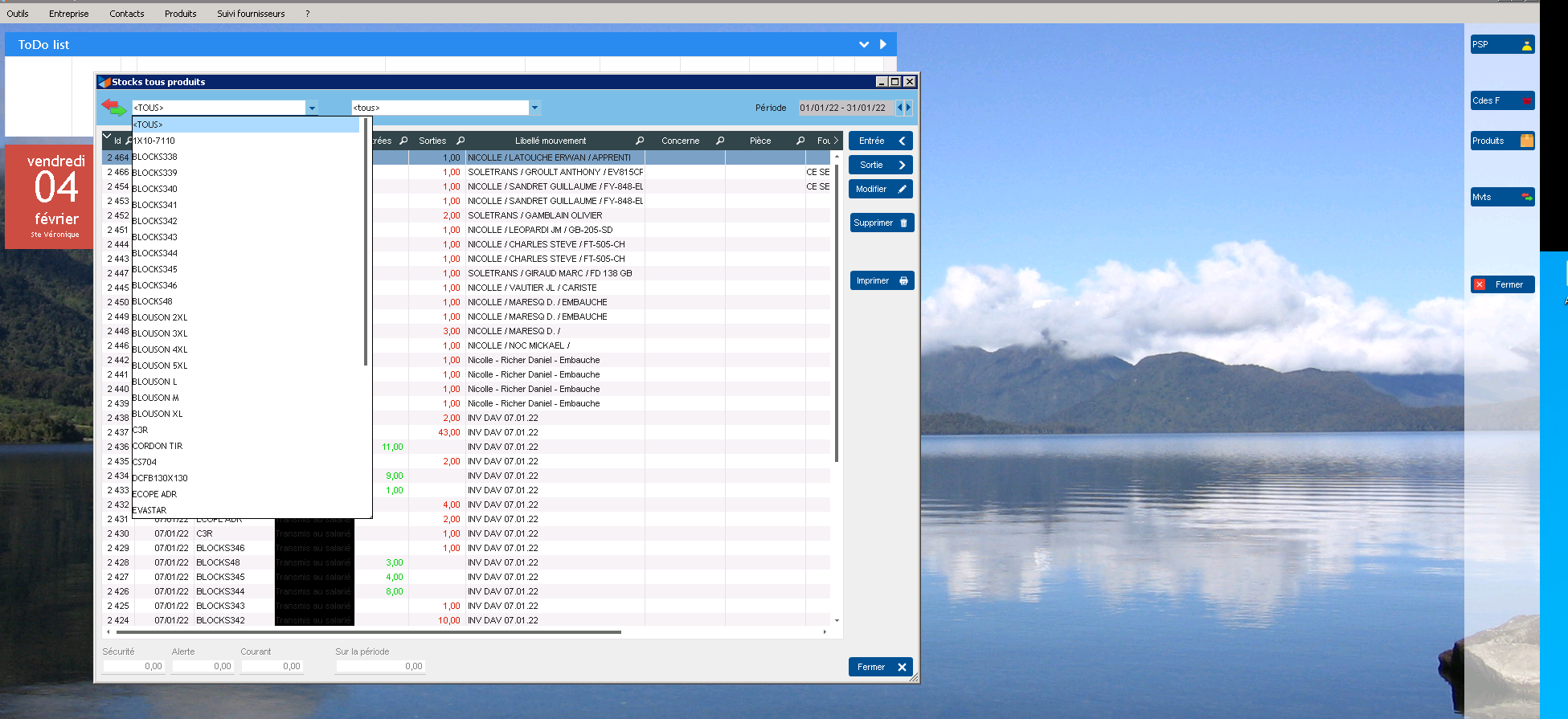Click the Entrée stock entry button
The height and width of the screenshot is (719, 1568).
pyautogui.click(x=880, y=141)
